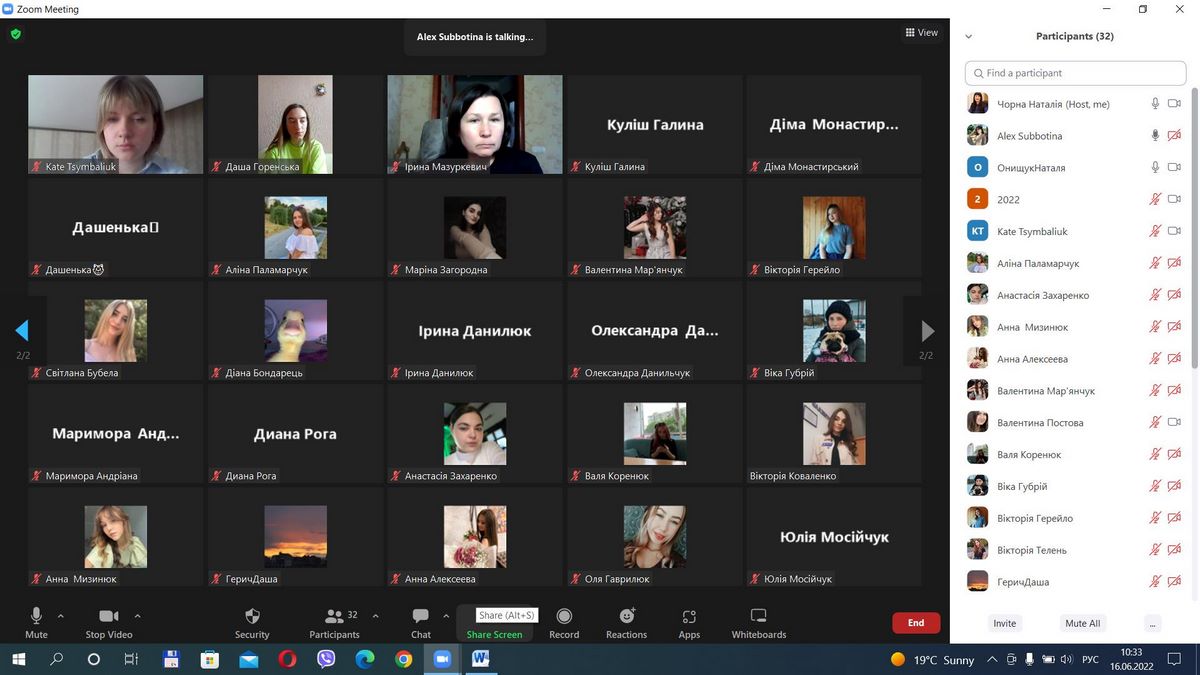Open the Chat panel
Screen dimensions: 1200x675
click(x=421, y=617)
